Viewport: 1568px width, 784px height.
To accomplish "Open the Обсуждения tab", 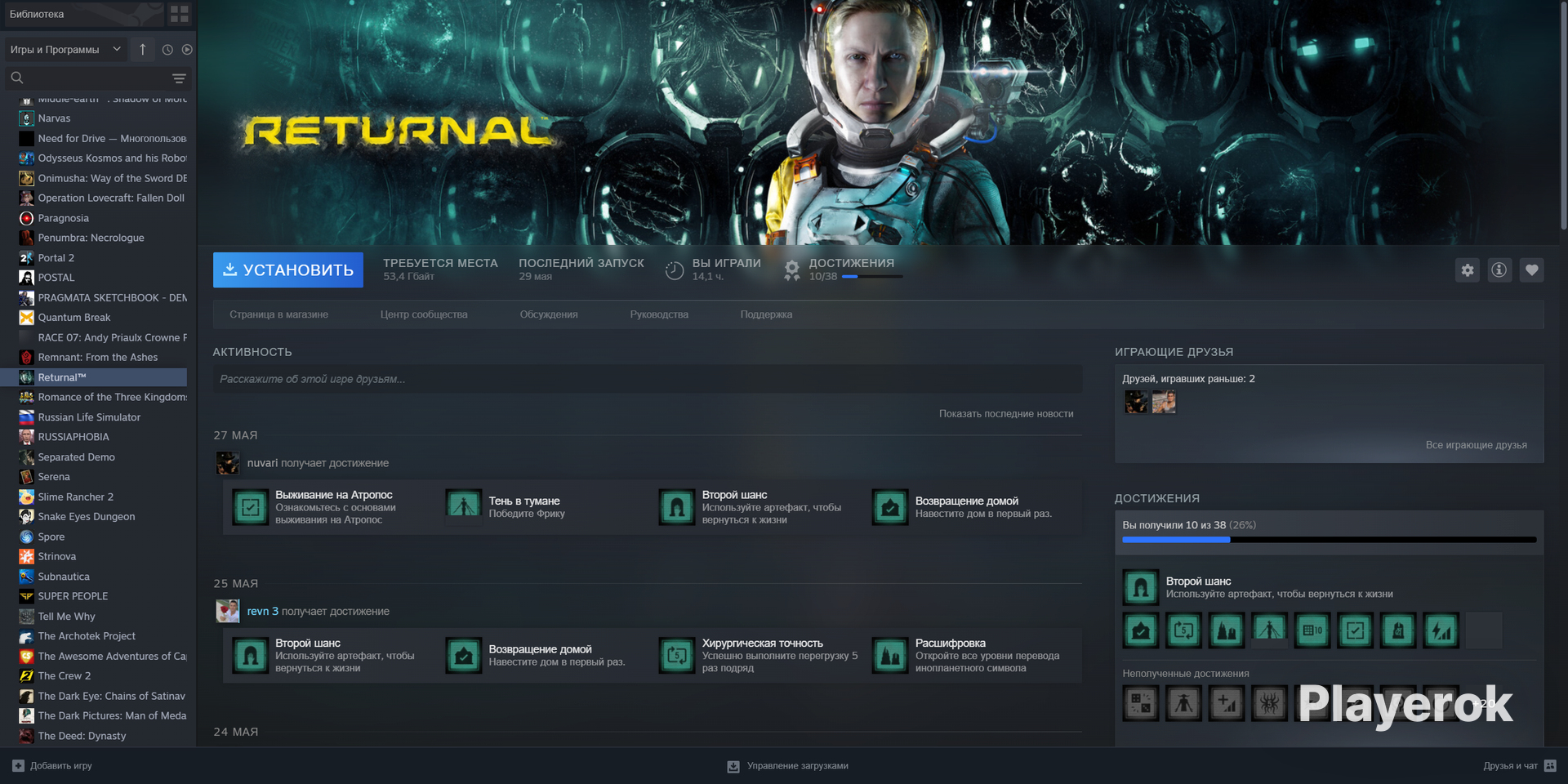I will (549, 314).
